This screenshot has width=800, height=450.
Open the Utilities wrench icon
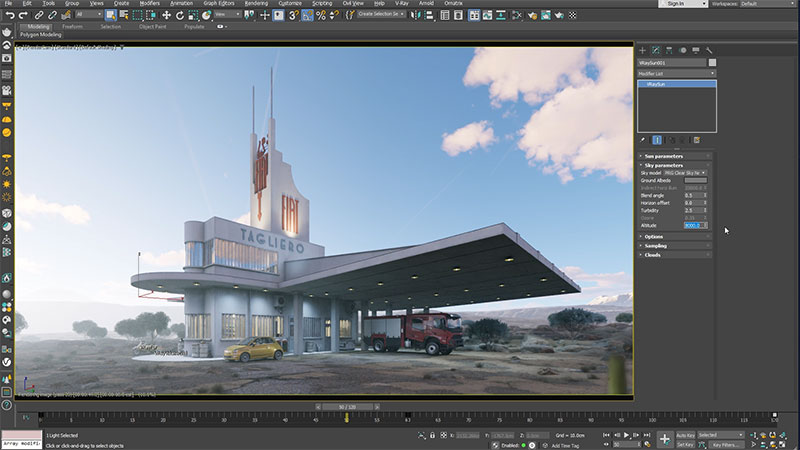coord(708,49)
